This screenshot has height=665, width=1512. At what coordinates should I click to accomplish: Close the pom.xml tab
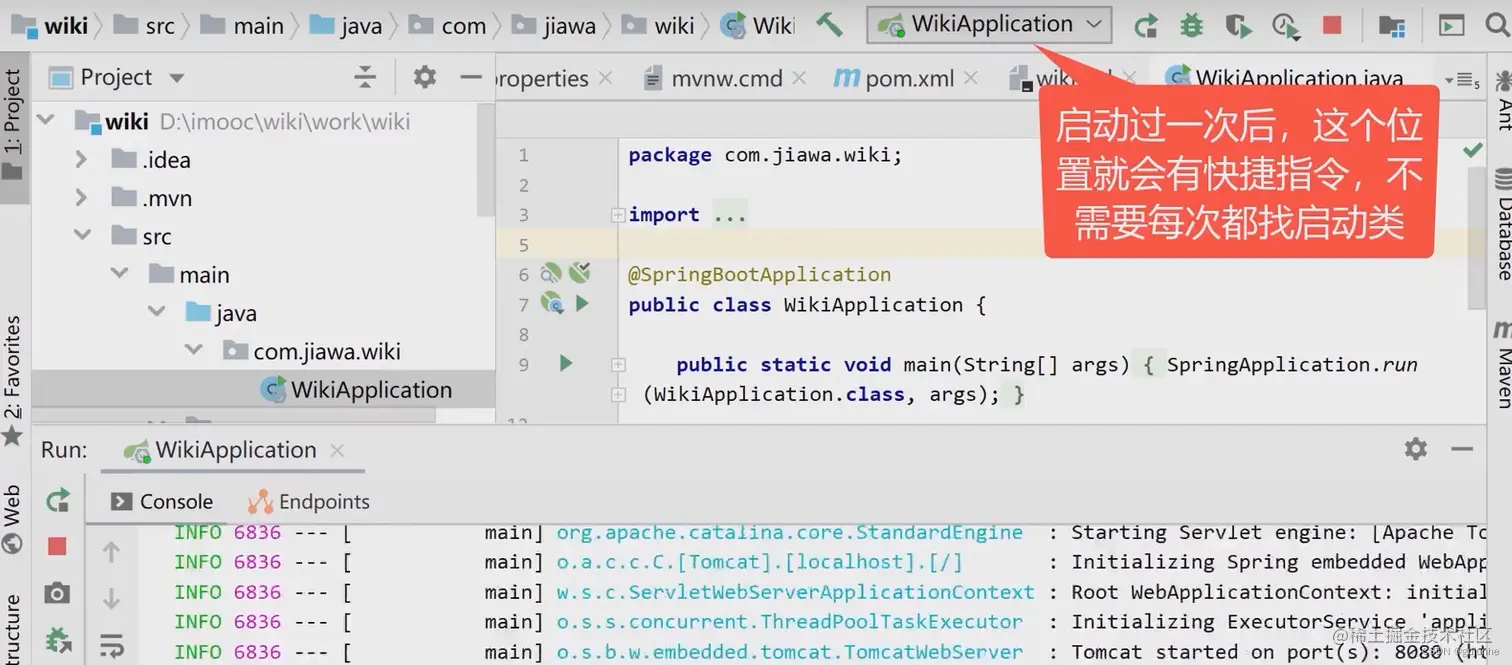pyautogui.click(x=970, y=77)
